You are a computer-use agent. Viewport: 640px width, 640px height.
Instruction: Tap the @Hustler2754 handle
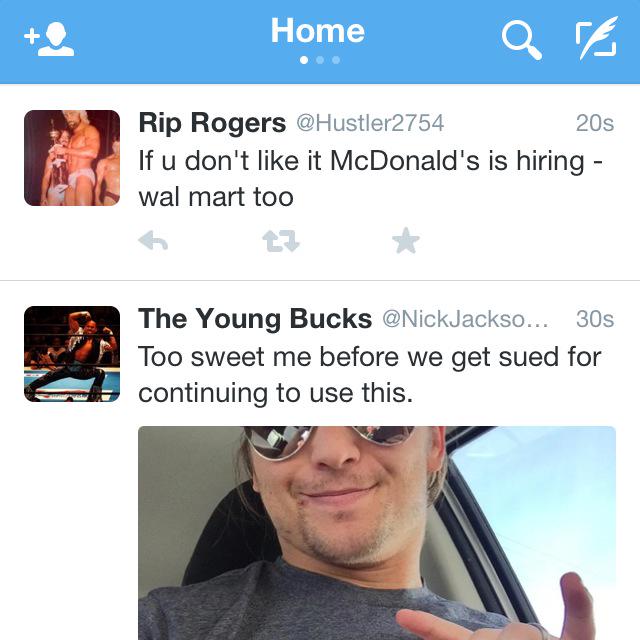click(x=369, y=123)
